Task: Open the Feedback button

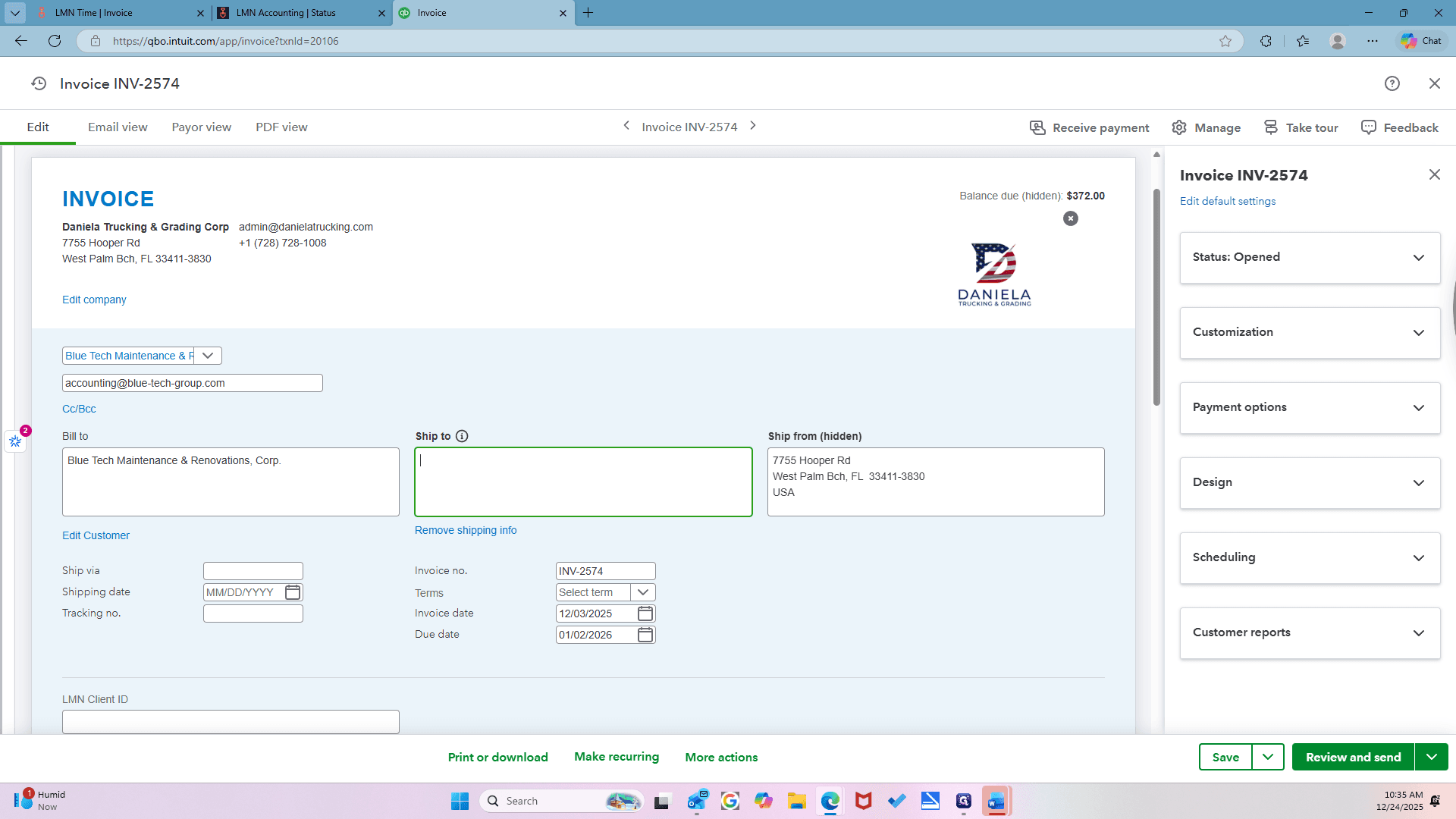Action: [1400, 127]
